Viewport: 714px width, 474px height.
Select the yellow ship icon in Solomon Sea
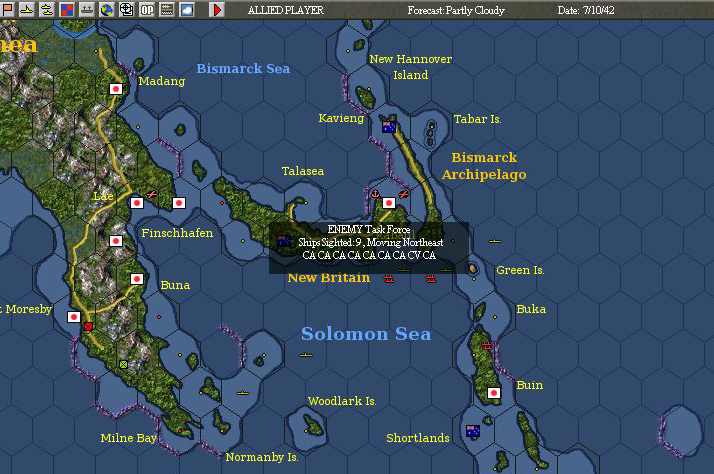point(306,355)
